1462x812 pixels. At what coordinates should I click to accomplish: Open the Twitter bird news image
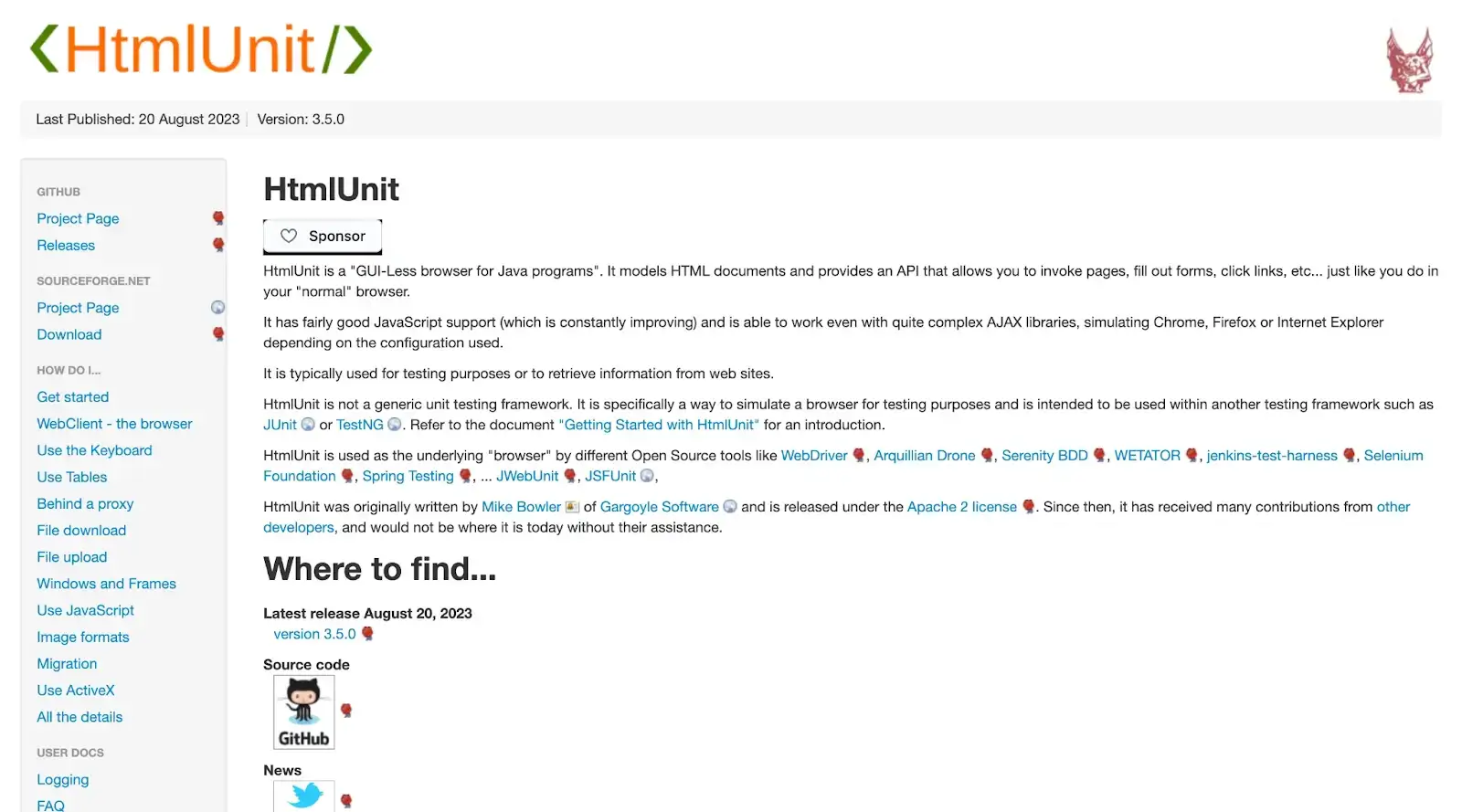[303, 796]
